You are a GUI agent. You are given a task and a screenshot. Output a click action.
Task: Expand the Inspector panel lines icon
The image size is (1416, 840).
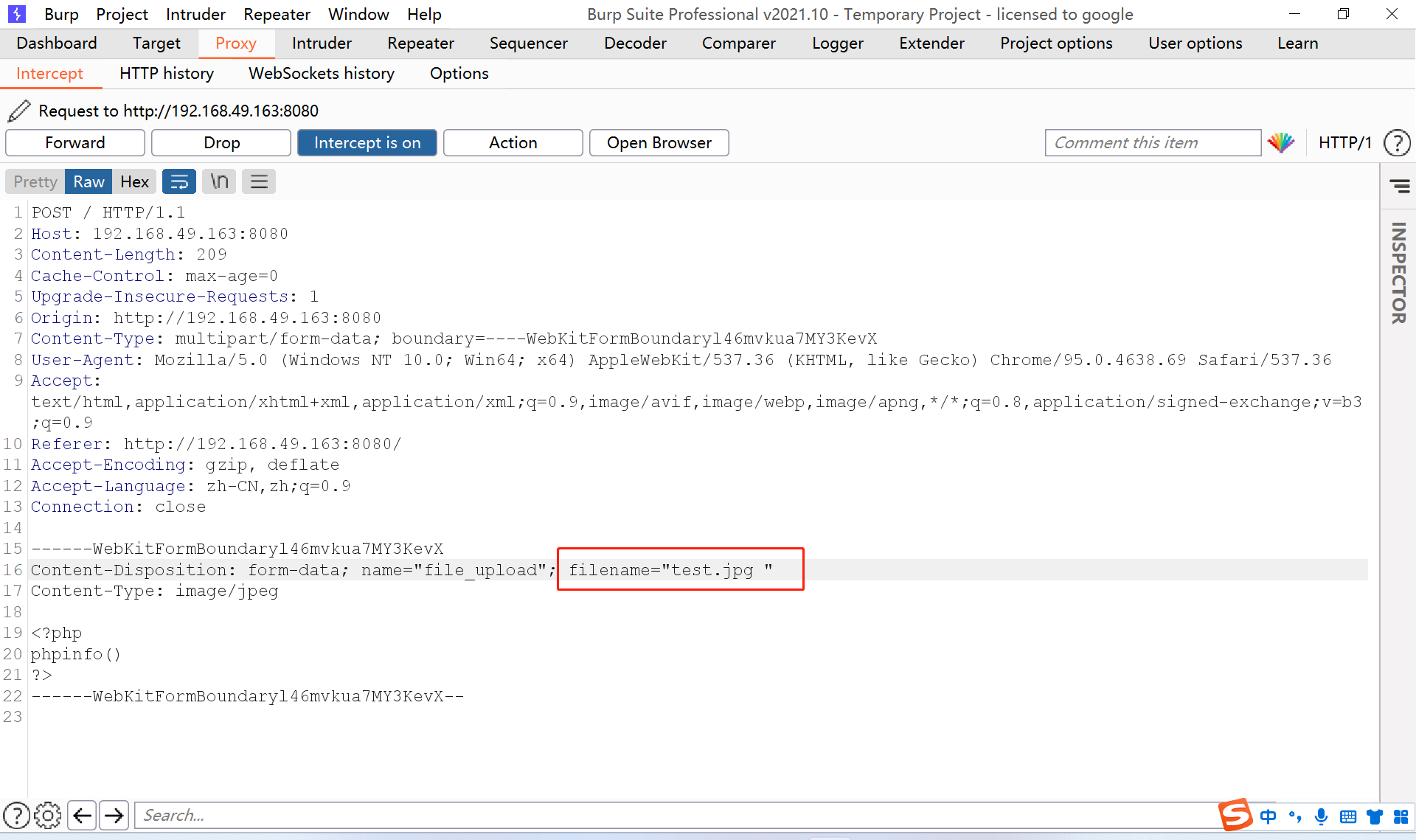[x=1399, y=186]
